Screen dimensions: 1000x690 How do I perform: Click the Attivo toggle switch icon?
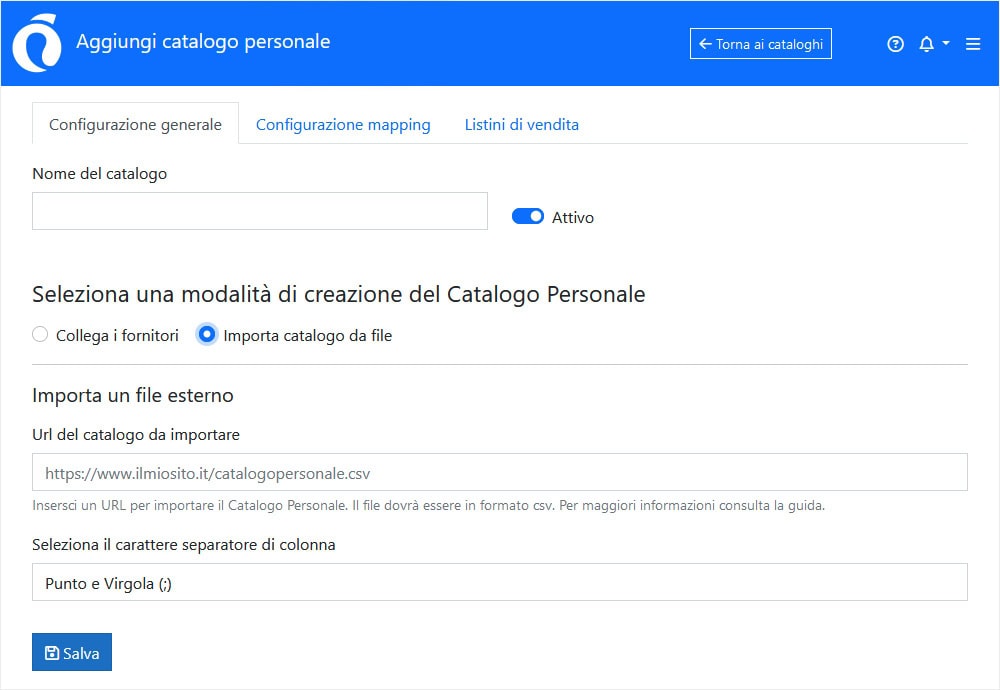coord(527,216)
